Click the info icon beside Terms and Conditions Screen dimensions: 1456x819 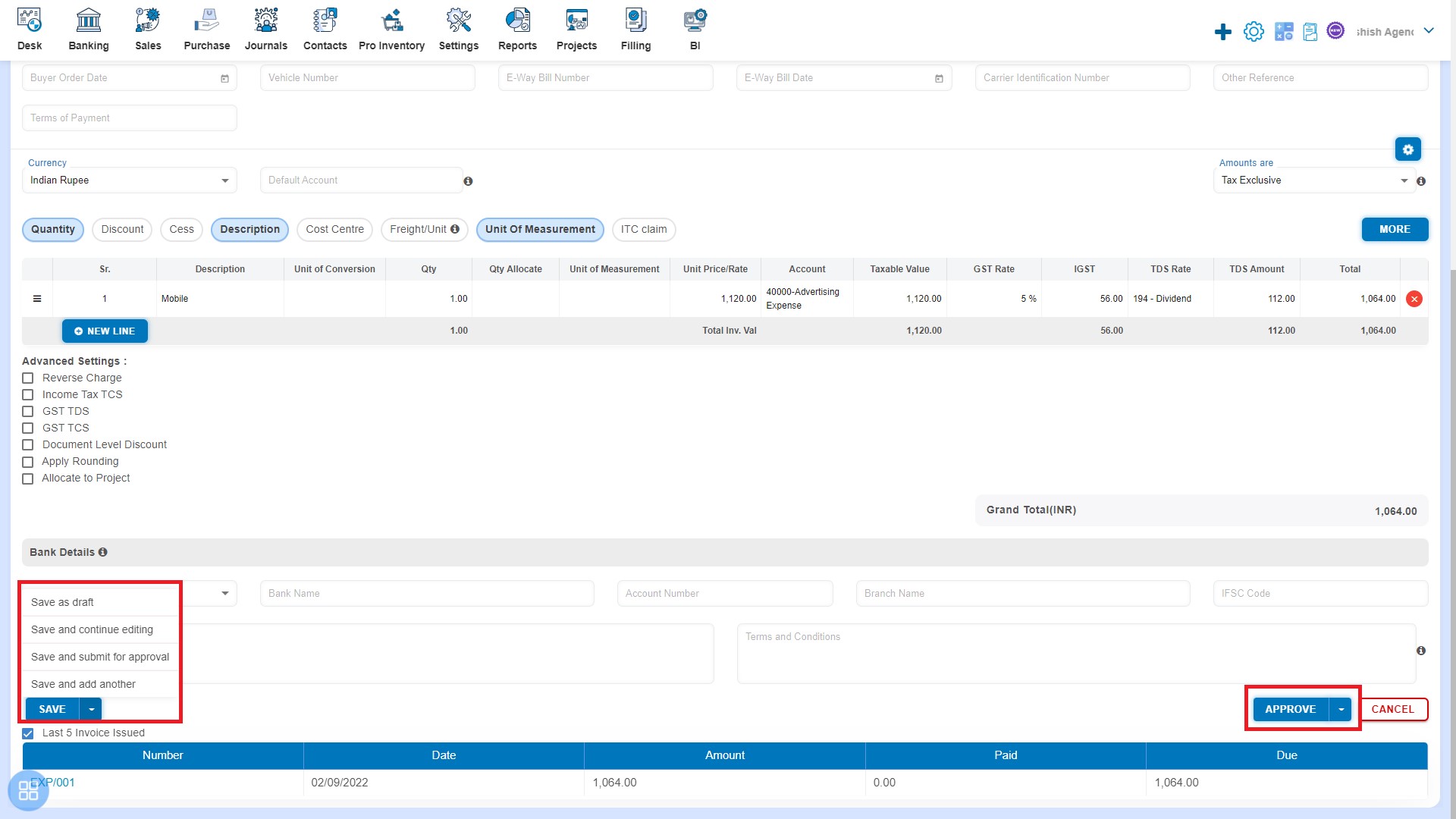(x=1421, y=651)
